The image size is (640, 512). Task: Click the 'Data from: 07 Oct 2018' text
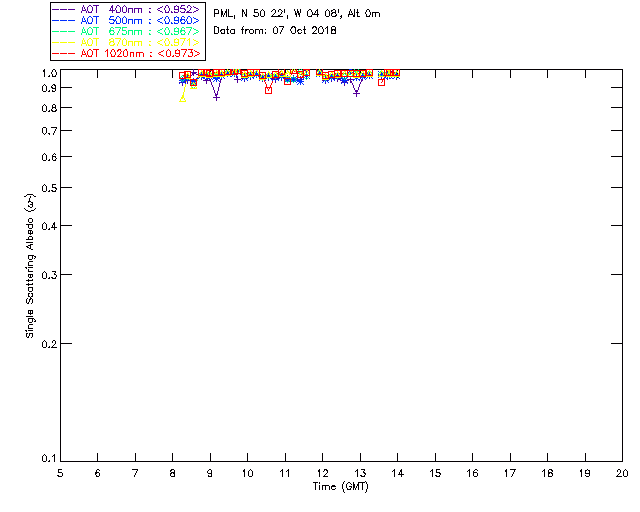275,31
